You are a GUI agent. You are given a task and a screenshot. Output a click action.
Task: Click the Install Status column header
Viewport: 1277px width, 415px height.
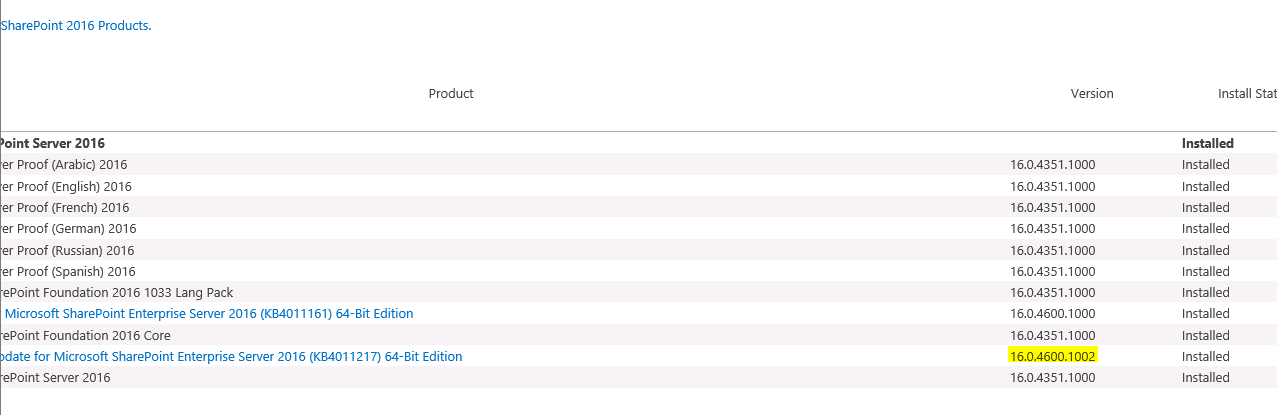1247,94
